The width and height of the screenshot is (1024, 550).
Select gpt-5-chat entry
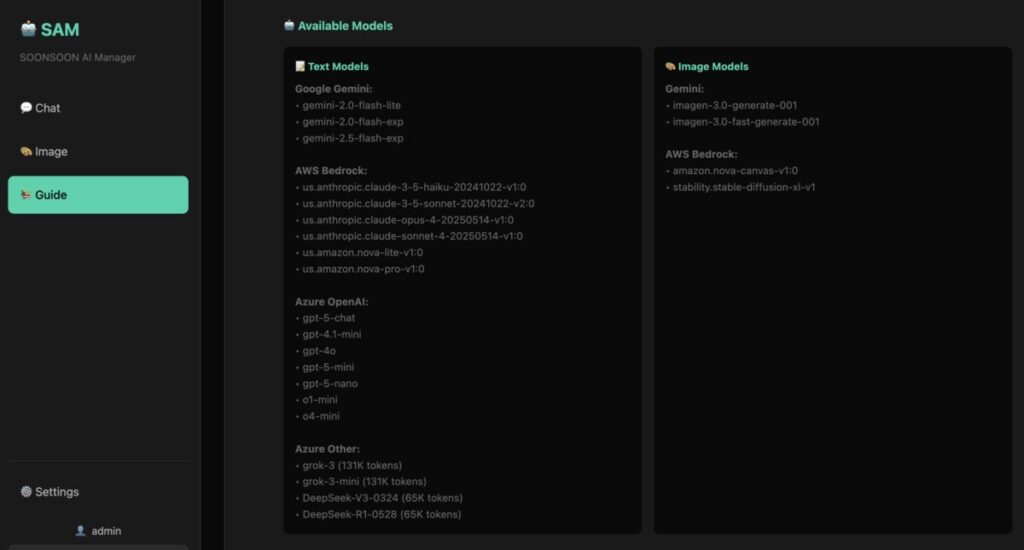pos(328,318)
